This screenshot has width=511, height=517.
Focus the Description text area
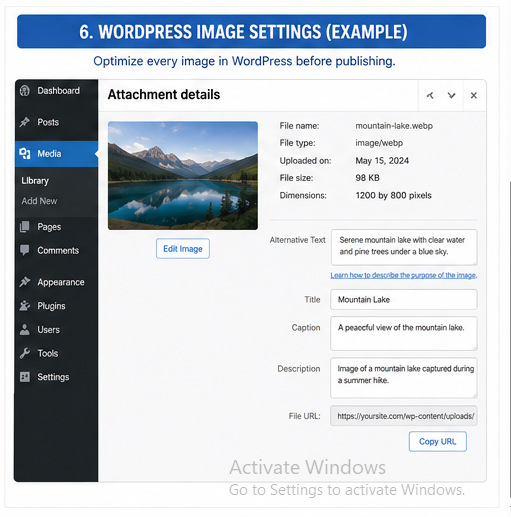pos(404,378)
